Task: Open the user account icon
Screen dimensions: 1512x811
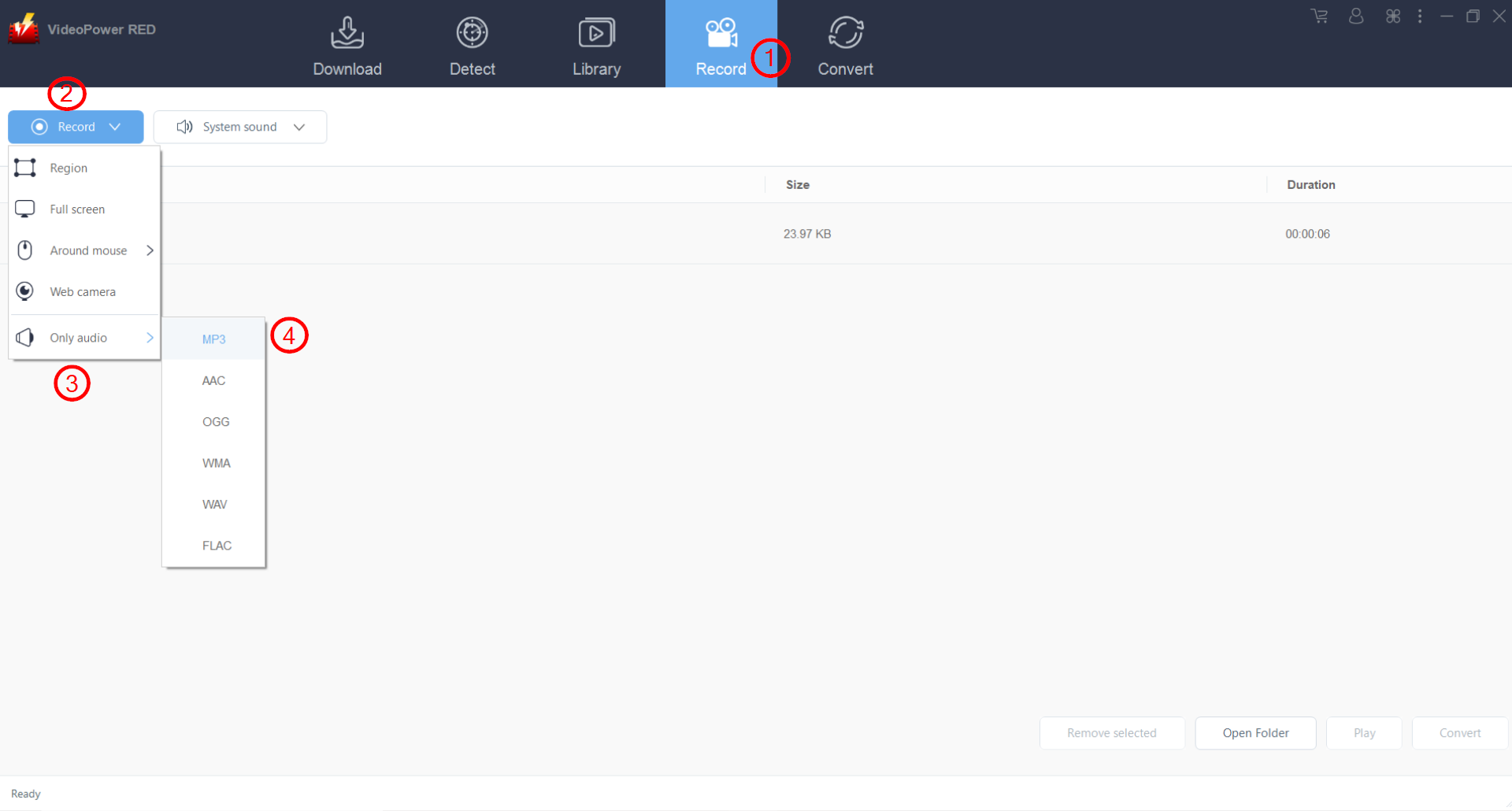Action: pos(1355,17)
